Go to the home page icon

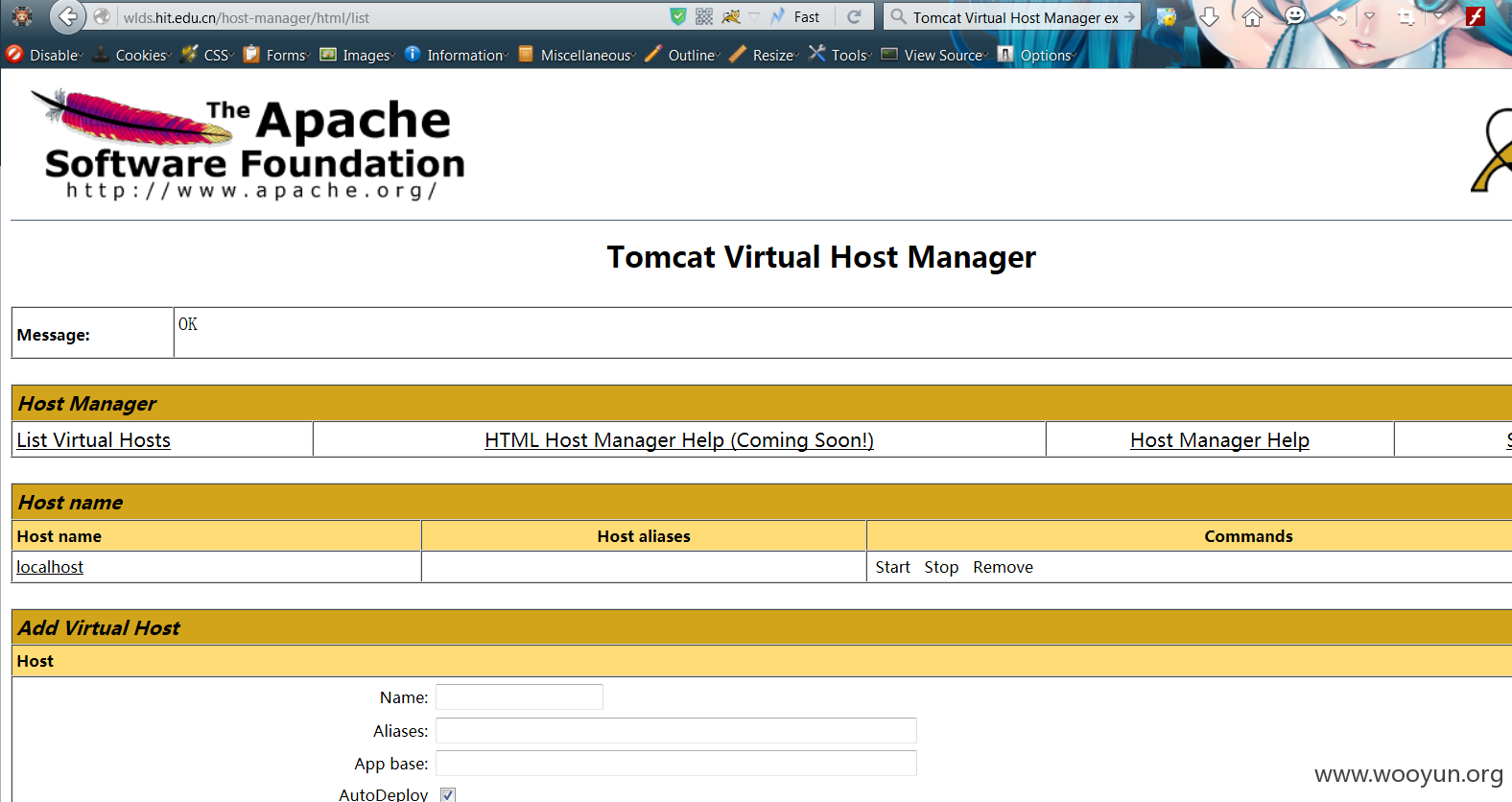tap(1252, 16)
